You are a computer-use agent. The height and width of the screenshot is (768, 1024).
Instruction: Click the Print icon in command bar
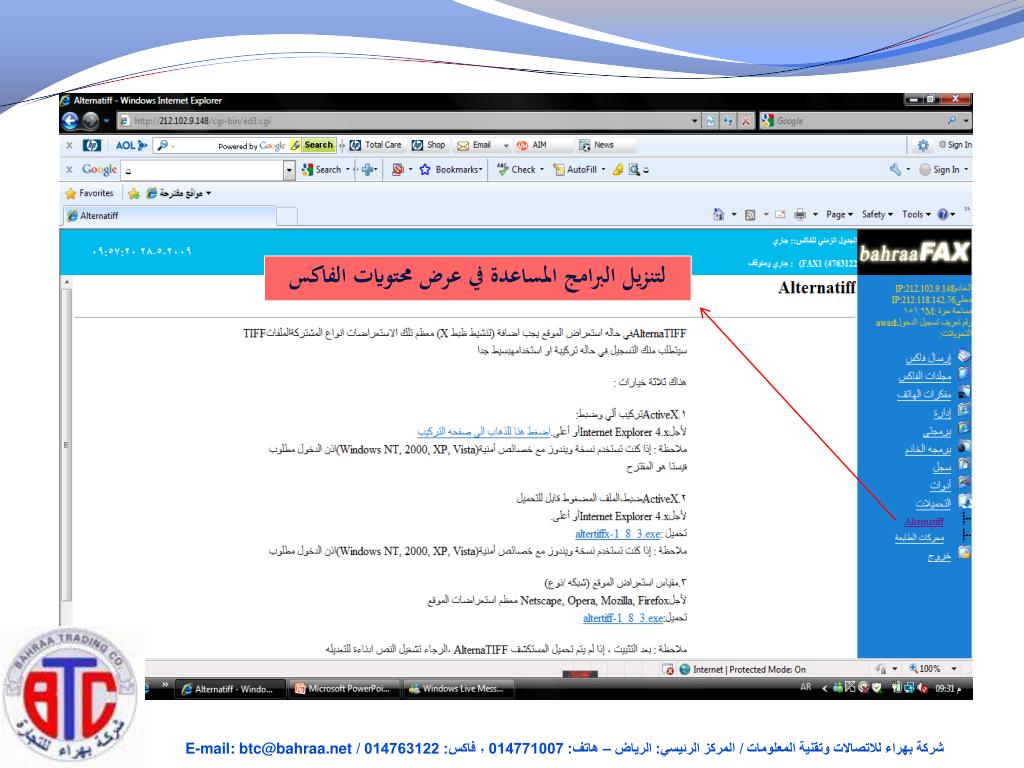tap(800, 214)
